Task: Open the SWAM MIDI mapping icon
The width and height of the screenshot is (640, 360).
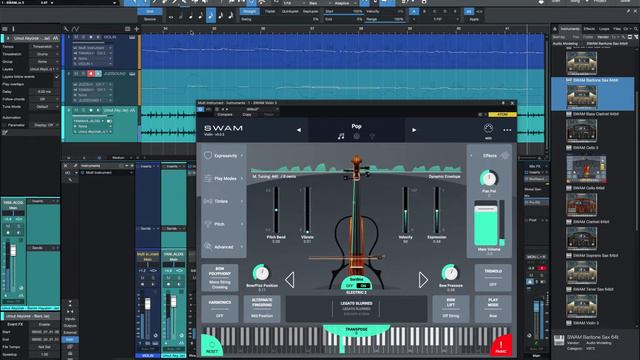Action: [488, 129]
